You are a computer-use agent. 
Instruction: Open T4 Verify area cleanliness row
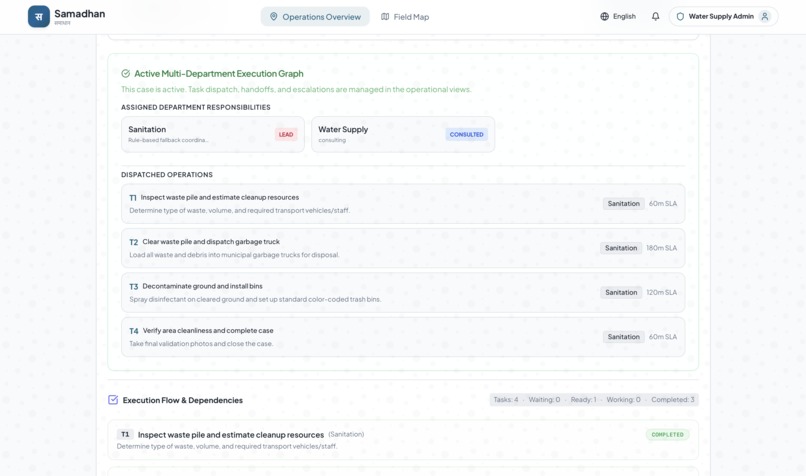pyautogui.click(x=403, y=337)
